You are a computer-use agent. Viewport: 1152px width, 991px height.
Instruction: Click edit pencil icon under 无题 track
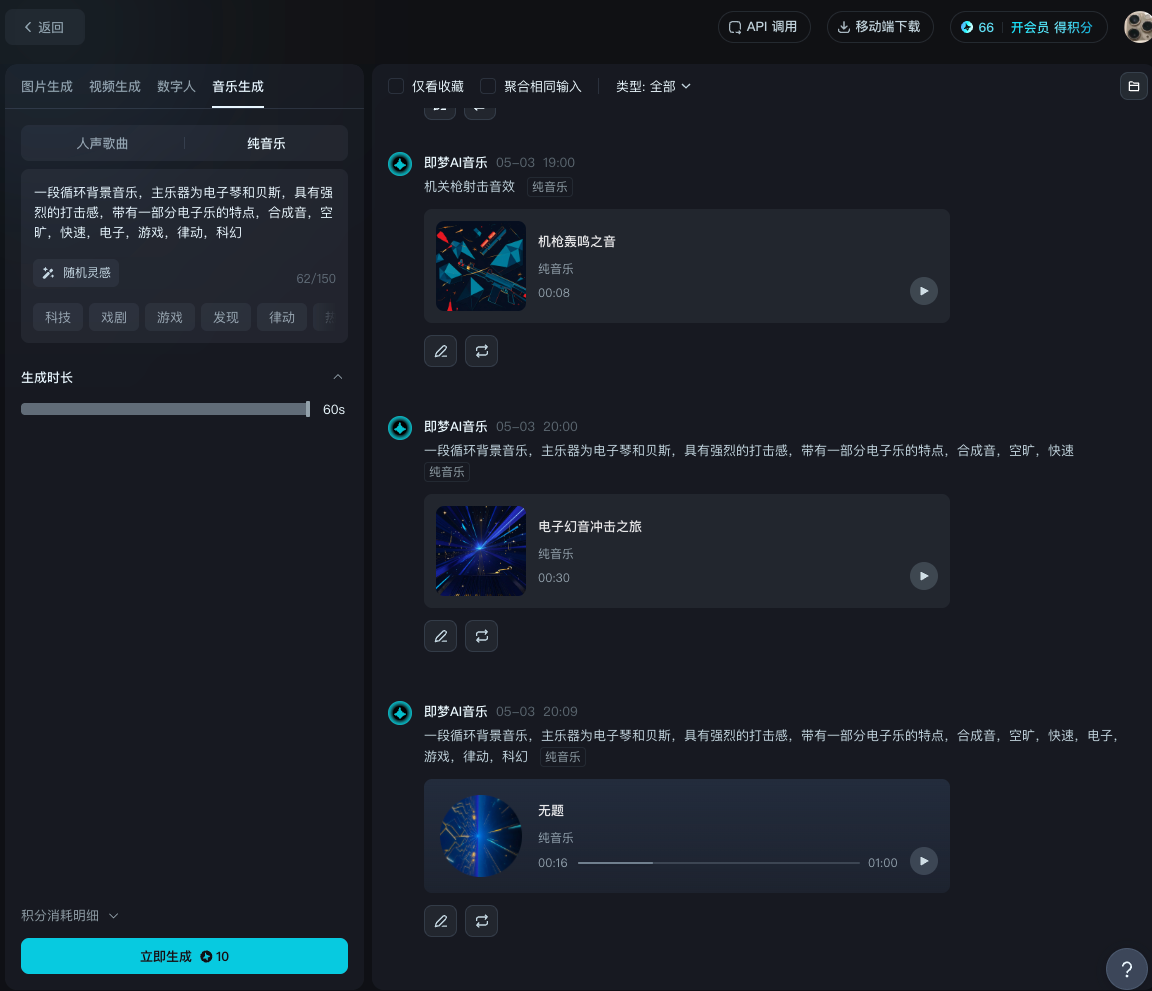[440, 921]
